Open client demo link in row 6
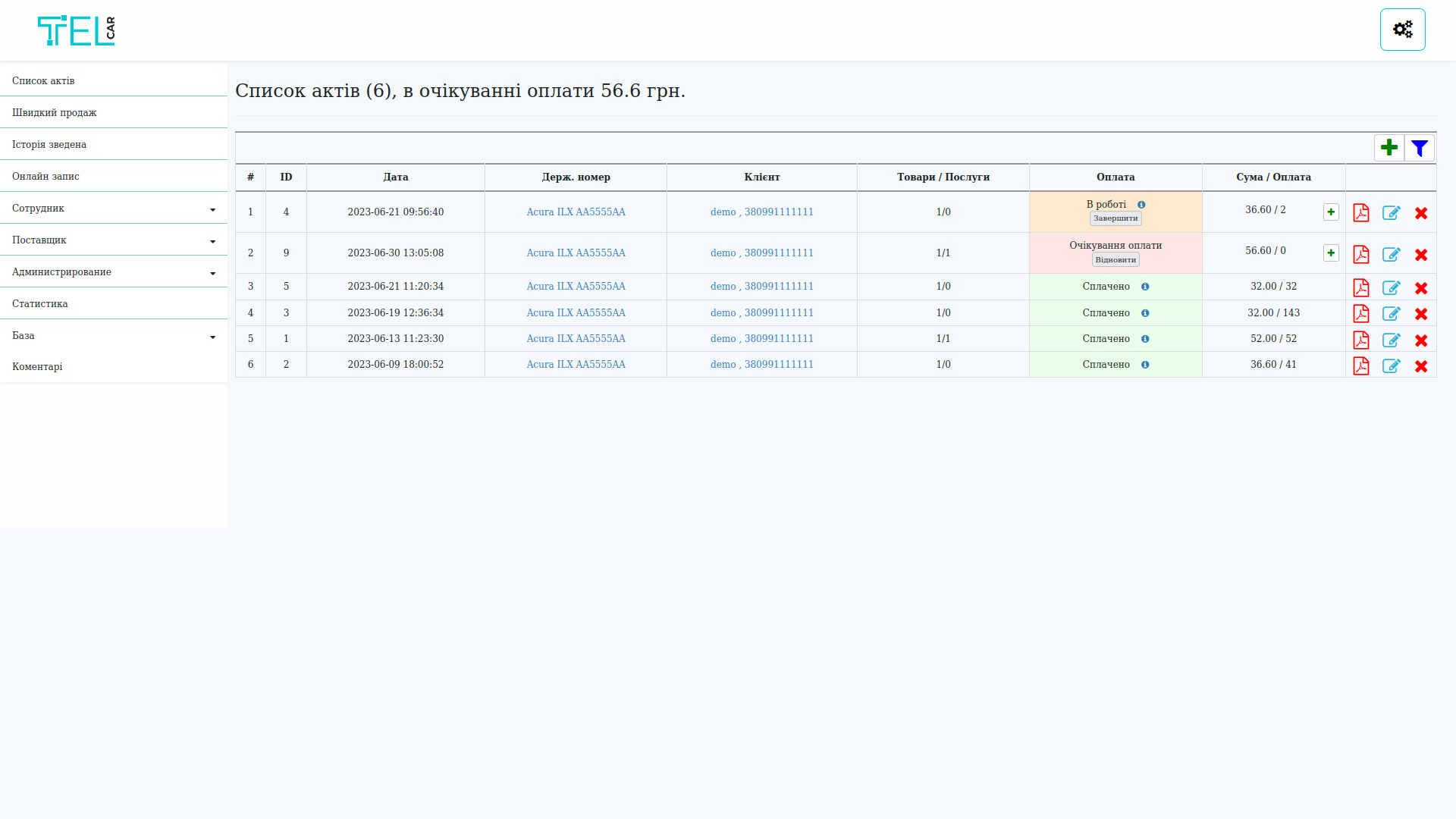Image resolution: width=1456 pixels, height=819 pixels. coord(761,365)
